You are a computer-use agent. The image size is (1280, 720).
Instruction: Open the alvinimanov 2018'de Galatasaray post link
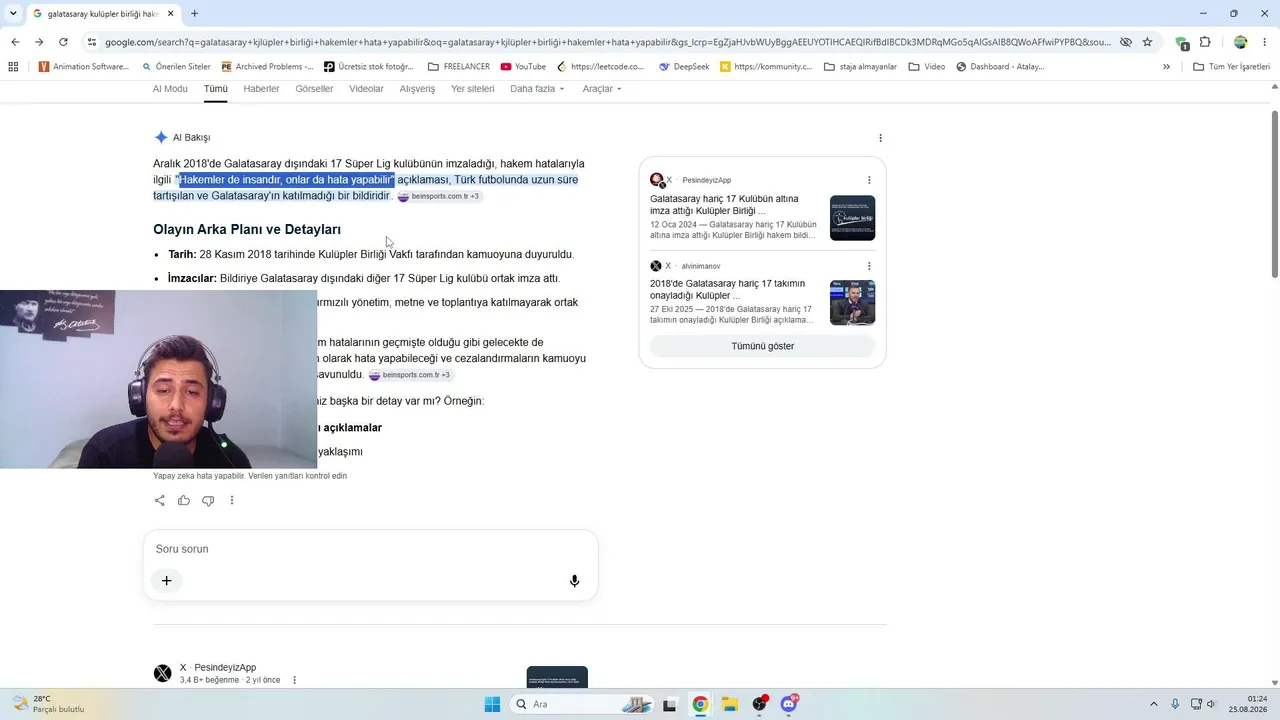[727, 289]
